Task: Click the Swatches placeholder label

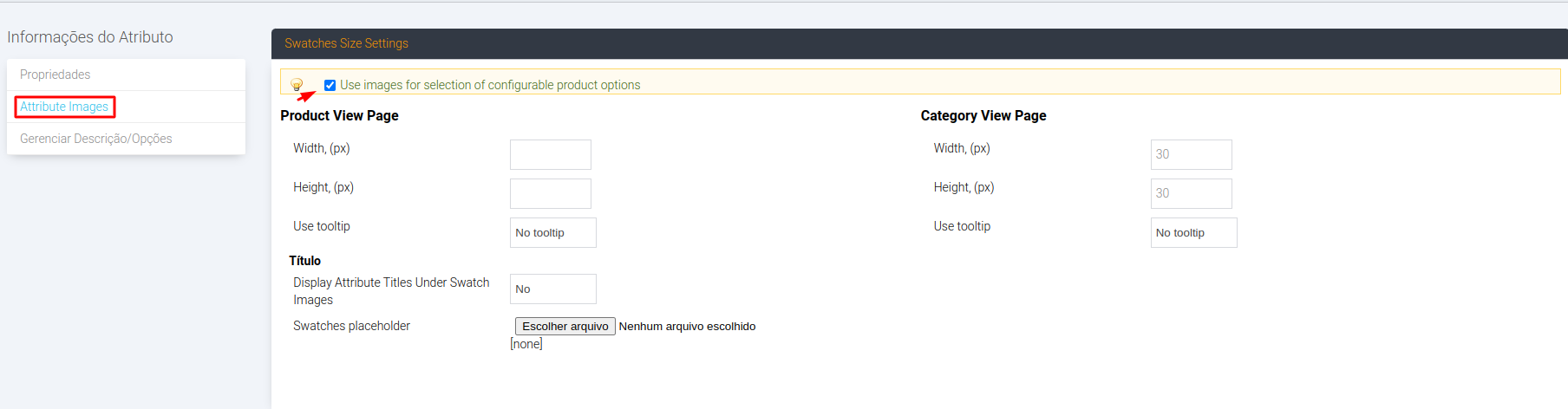Action: click(351, 326)
